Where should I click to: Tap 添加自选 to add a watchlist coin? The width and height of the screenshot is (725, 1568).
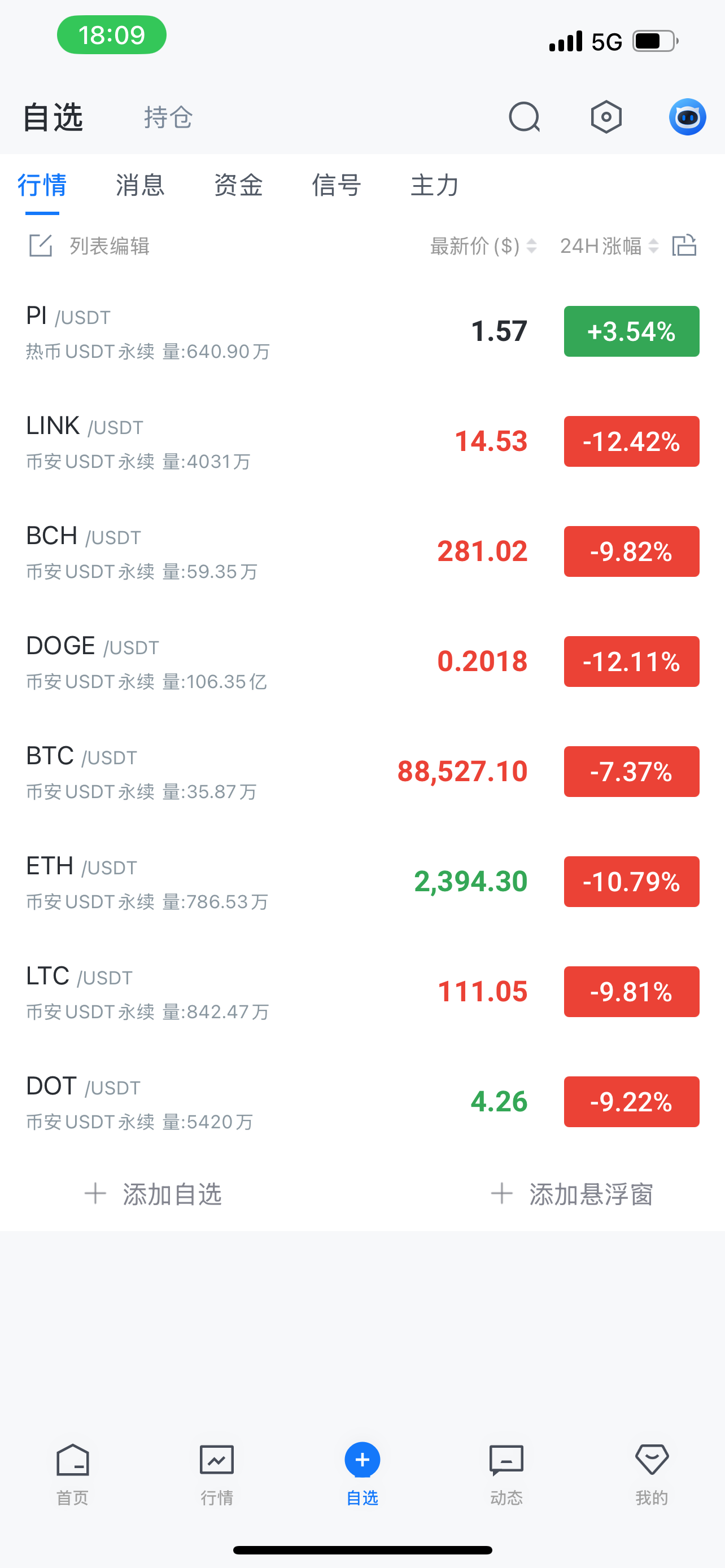154,1194
